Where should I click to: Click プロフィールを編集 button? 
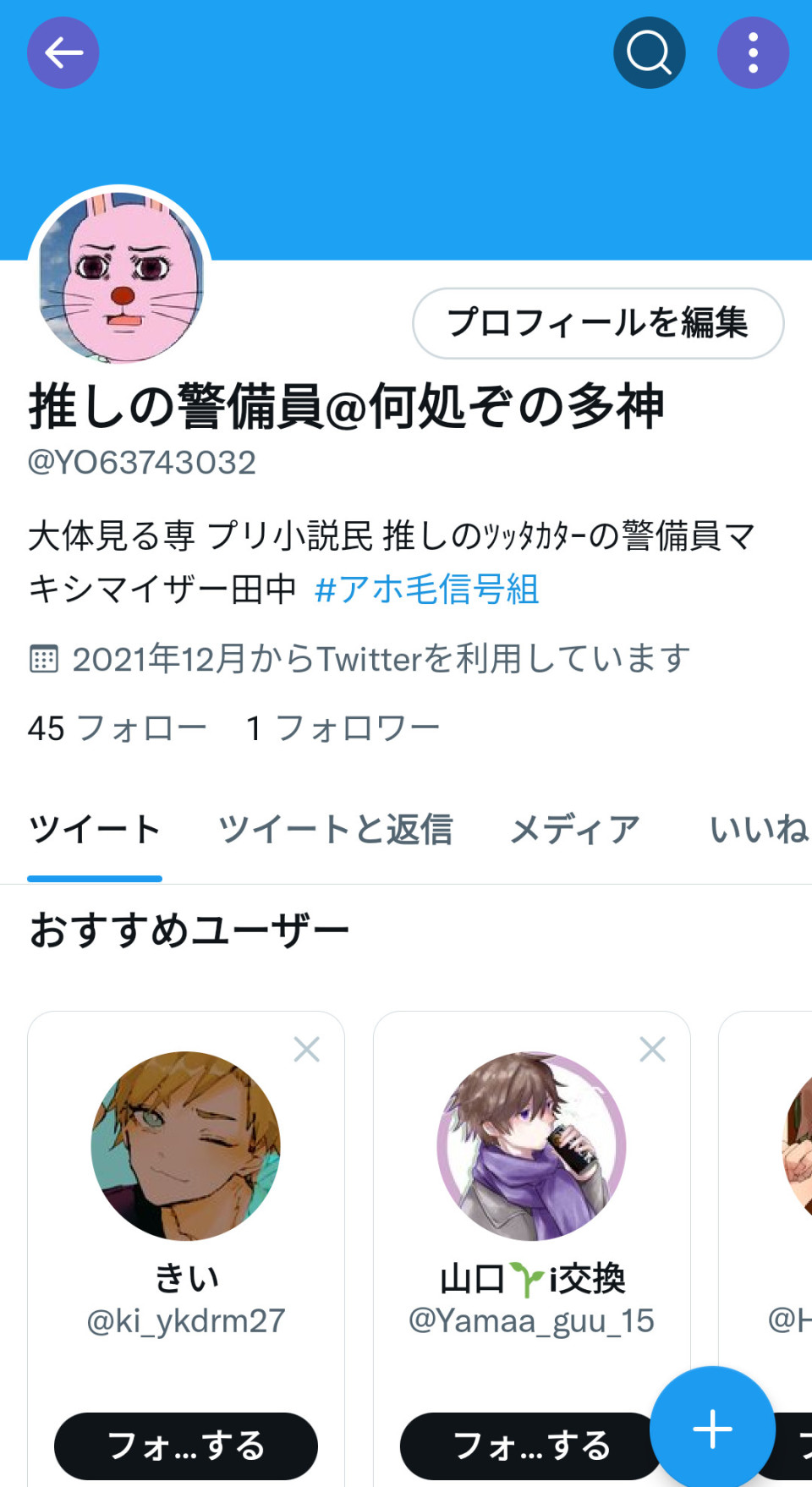598,323
